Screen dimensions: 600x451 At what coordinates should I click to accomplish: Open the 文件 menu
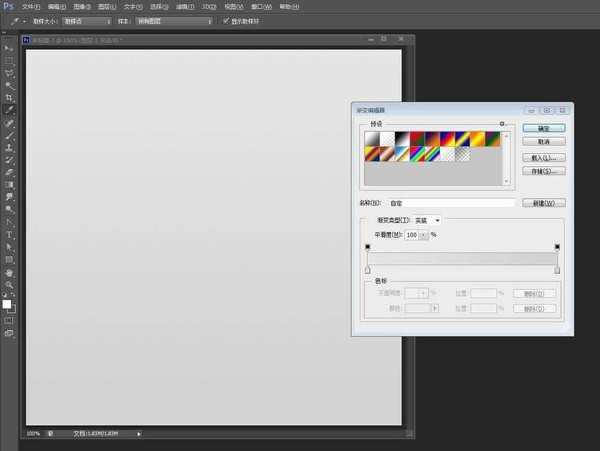(30, 6)
